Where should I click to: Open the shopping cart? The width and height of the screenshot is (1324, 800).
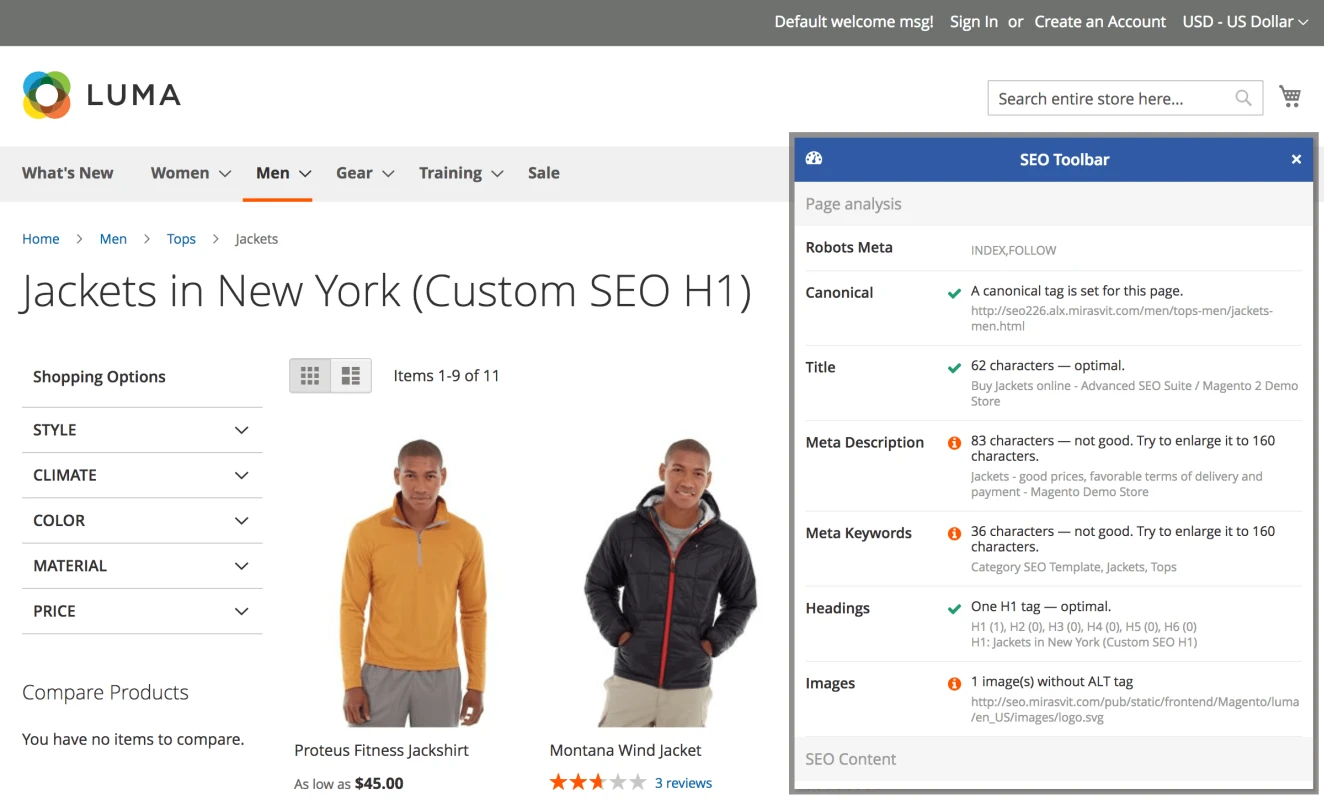pos(1290,96)
